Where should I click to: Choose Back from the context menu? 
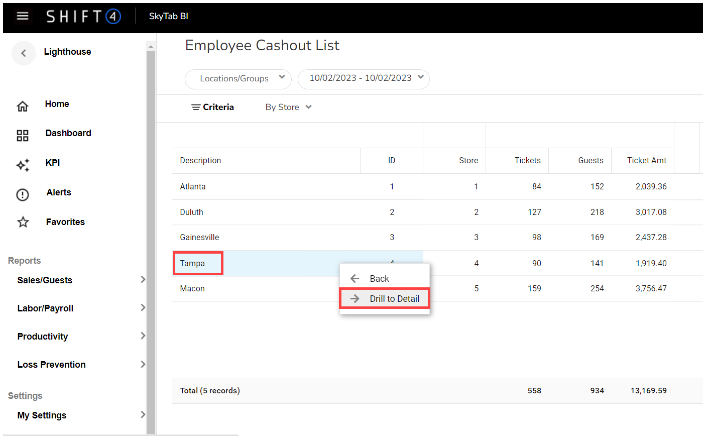click(378, 278)
